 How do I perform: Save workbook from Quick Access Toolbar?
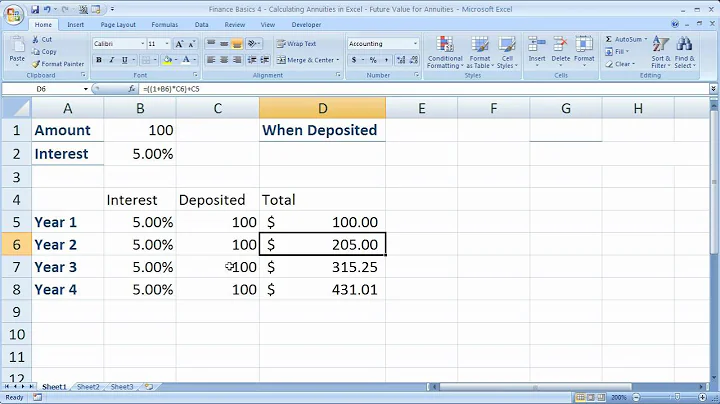point(35,9)
